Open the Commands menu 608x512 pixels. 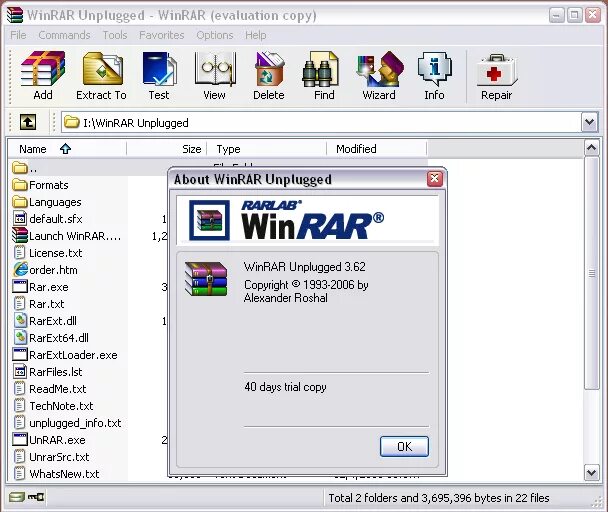coord(64,35)
